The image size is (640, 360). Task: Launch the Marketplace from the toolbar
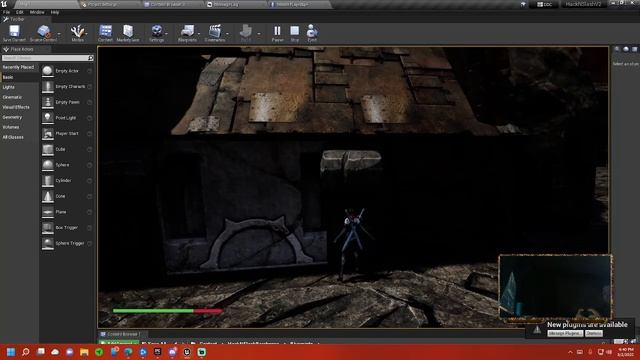tap(128, 31)
